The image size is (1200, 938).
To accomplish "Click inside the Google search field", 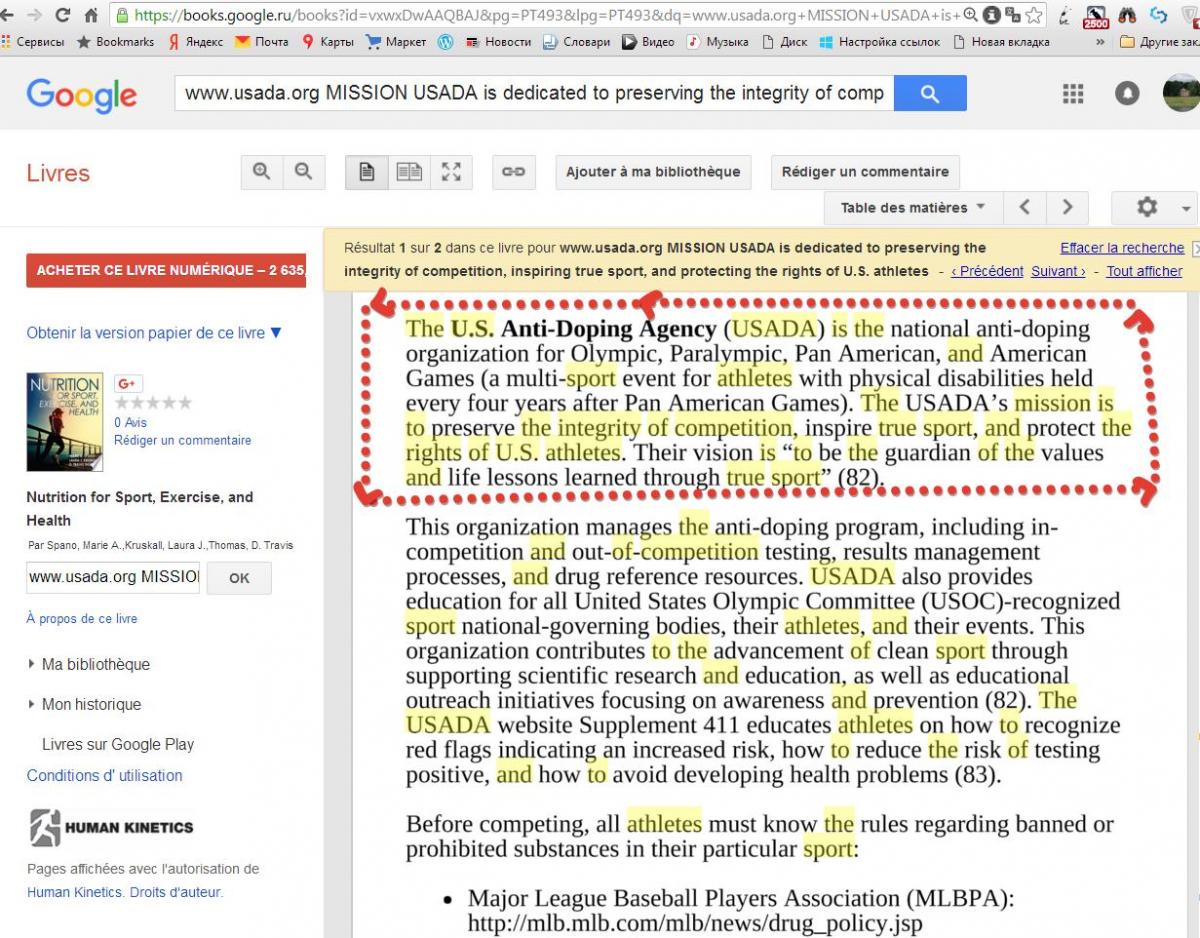I will 534,94.
